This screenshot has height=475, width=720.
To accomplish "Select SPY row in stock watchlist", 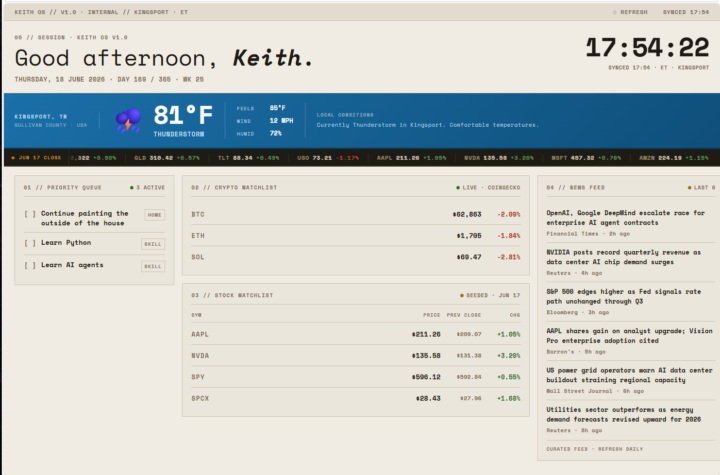I will click(x=356, y=377).
